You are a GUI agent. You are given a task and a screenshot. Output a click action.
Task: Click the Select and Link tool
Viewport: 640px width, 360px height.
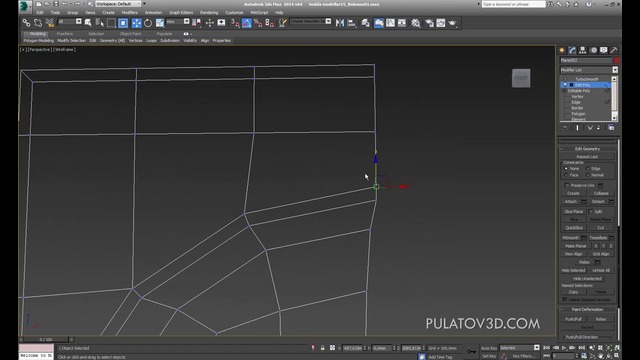coord(26,23)
